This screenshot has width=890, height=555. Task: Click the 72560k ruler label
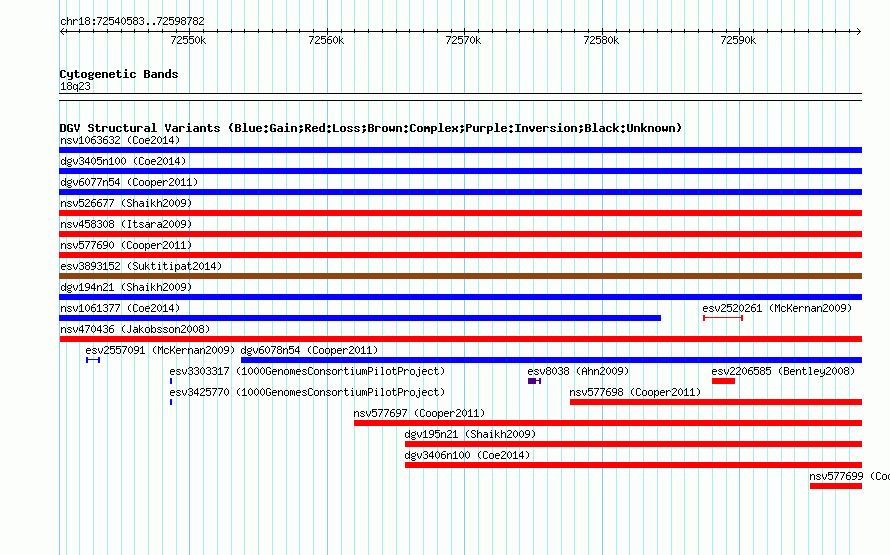pos(326,40)
